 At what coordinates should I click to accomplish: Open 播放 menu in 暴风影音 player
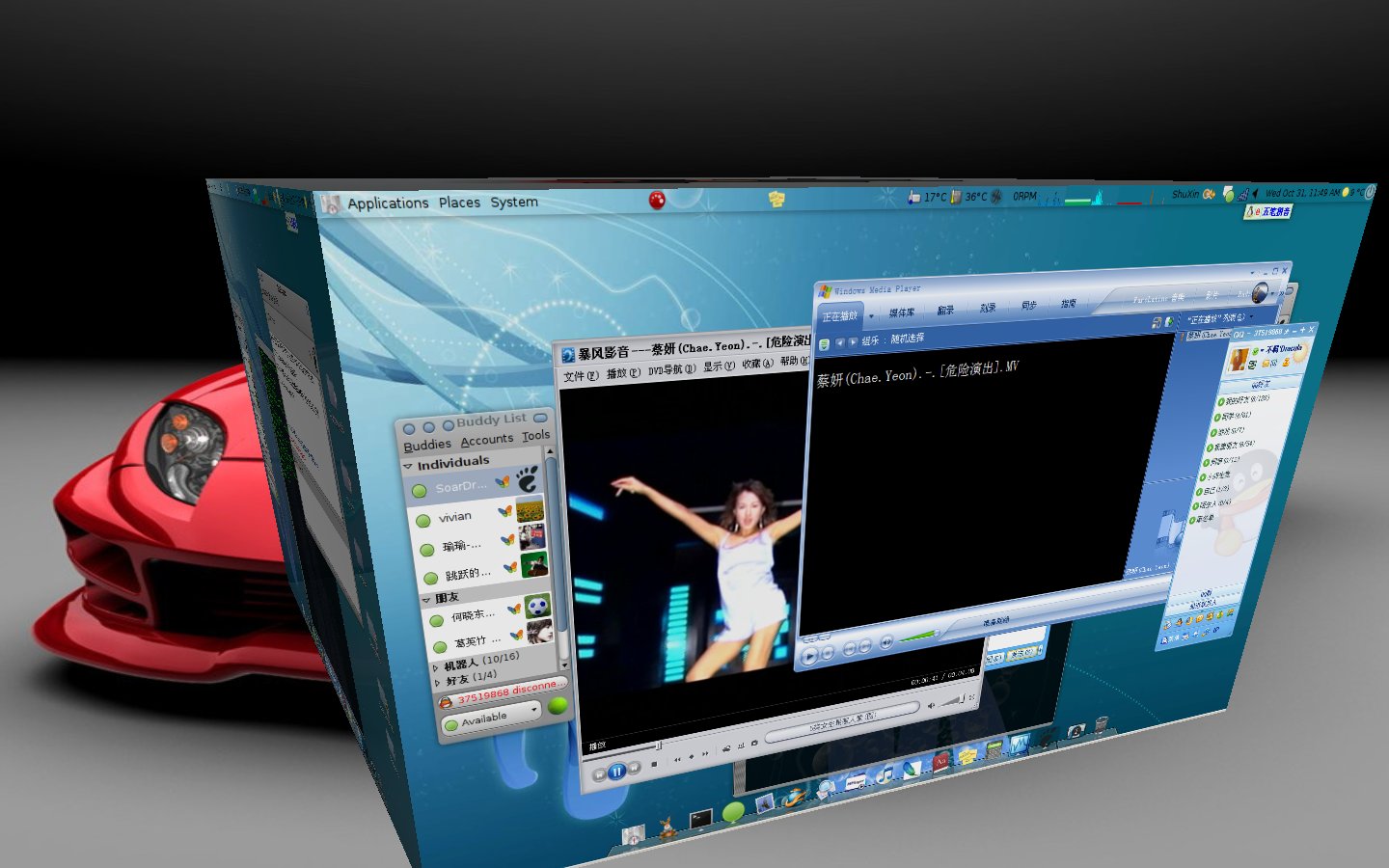click(x=623, y=372)
